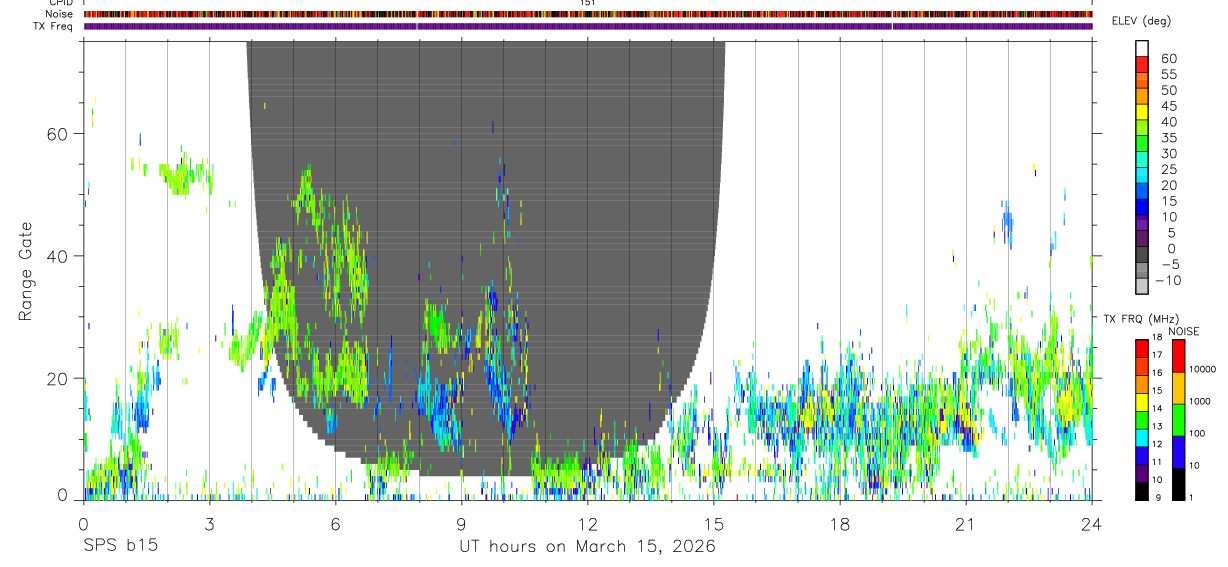Click the '6' tick on UT hours axis
This screenshot has height=567, width=1228.
pyautogui.click(x=335, y=524)
